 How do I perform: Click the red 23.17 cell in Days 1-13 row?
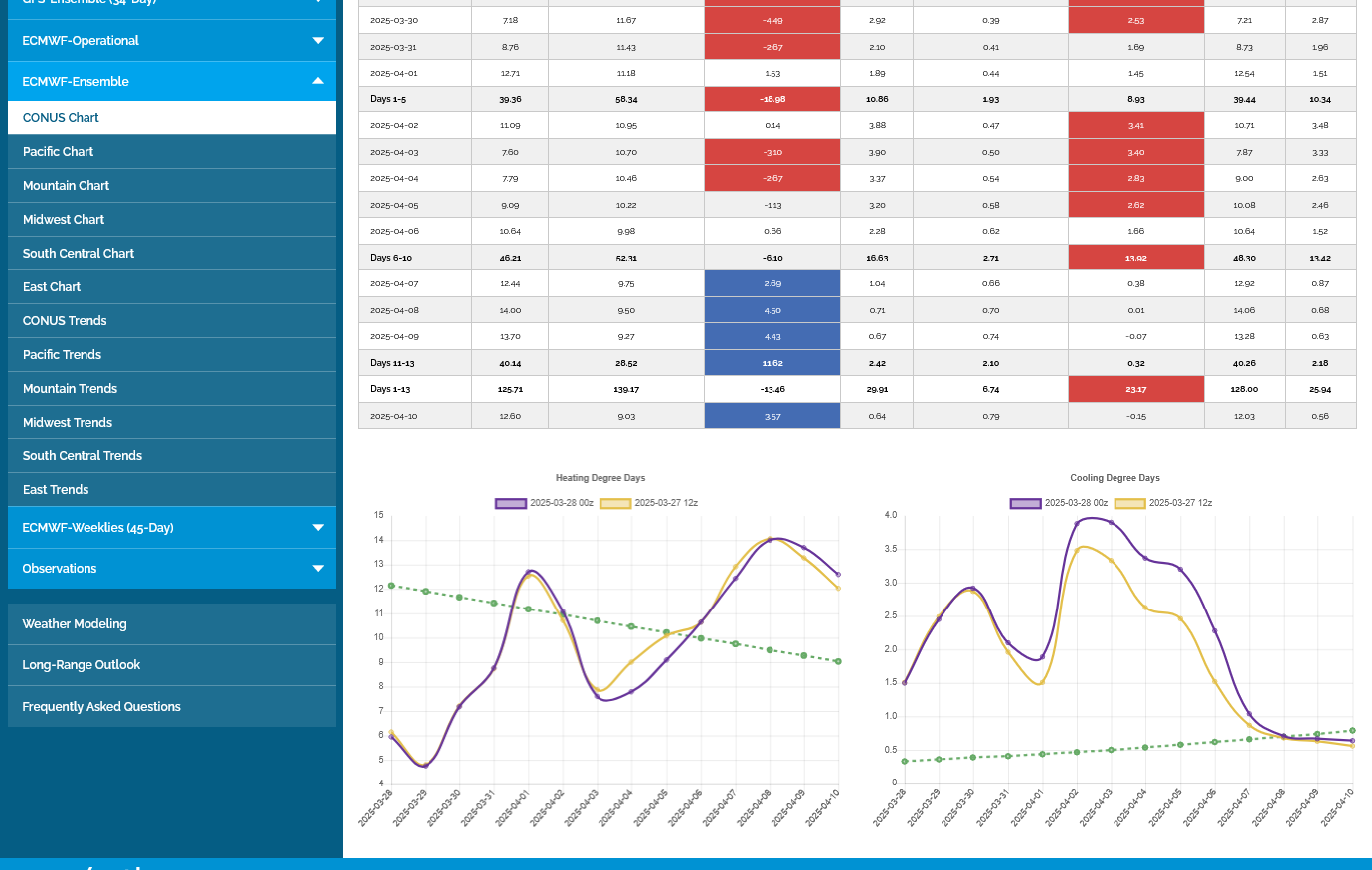pyautogui.click(x=1135, y=389)
